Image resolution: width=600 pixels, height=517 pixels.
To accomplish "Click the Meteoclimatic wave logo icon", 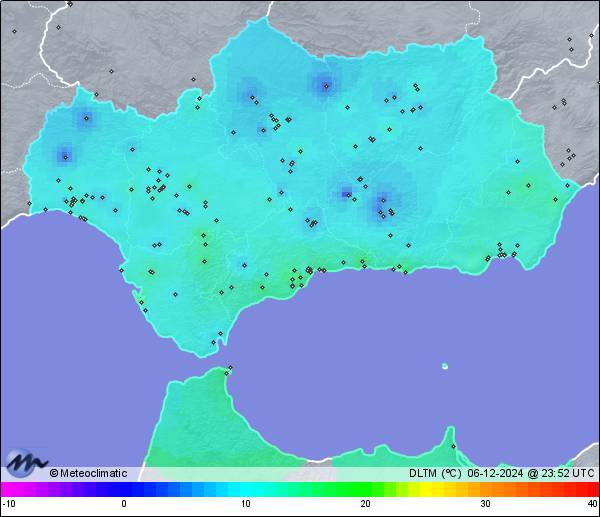I will click(26, 463).
